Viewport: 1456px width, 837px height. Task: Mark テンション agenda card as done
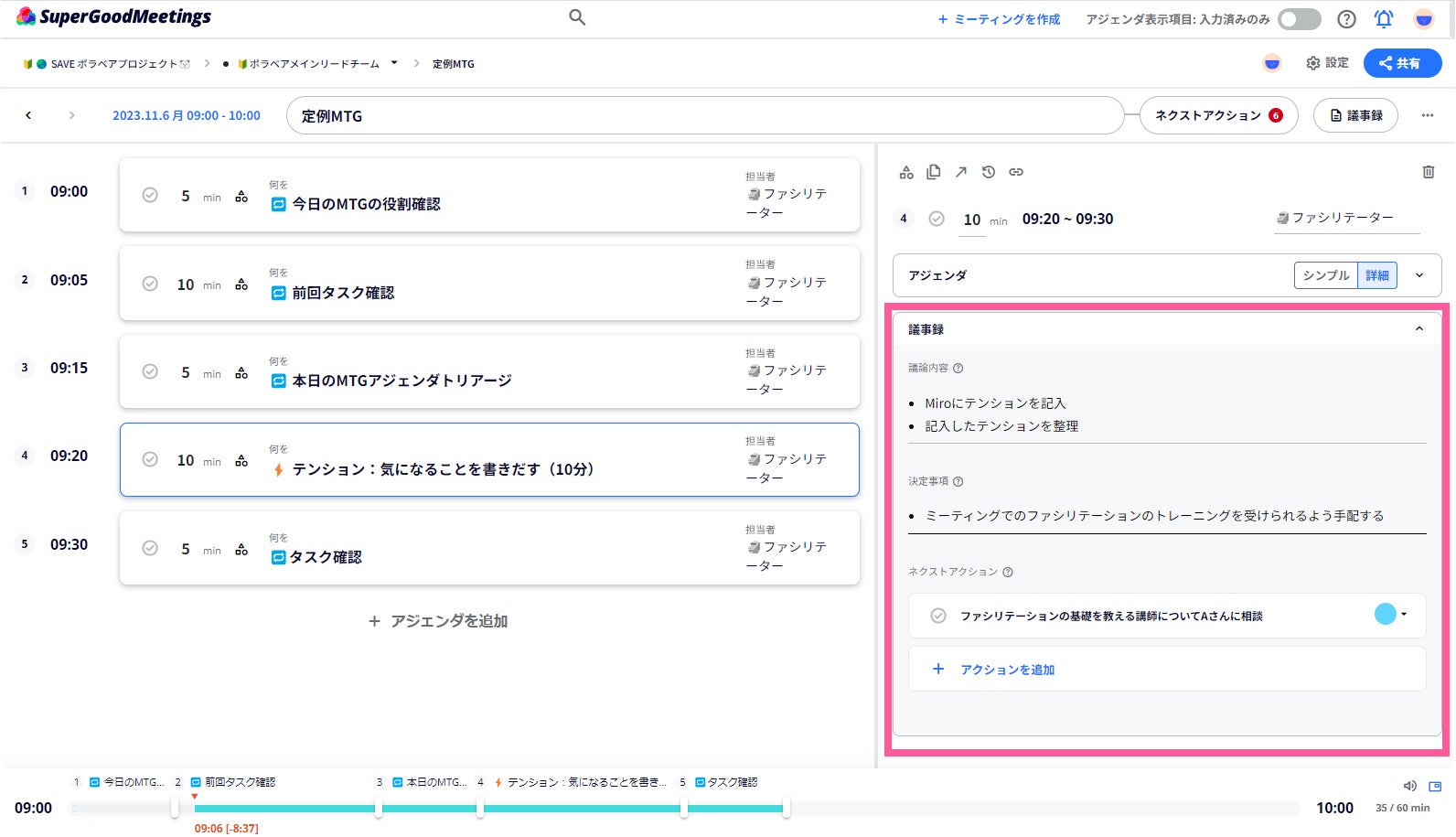[150, 459]
